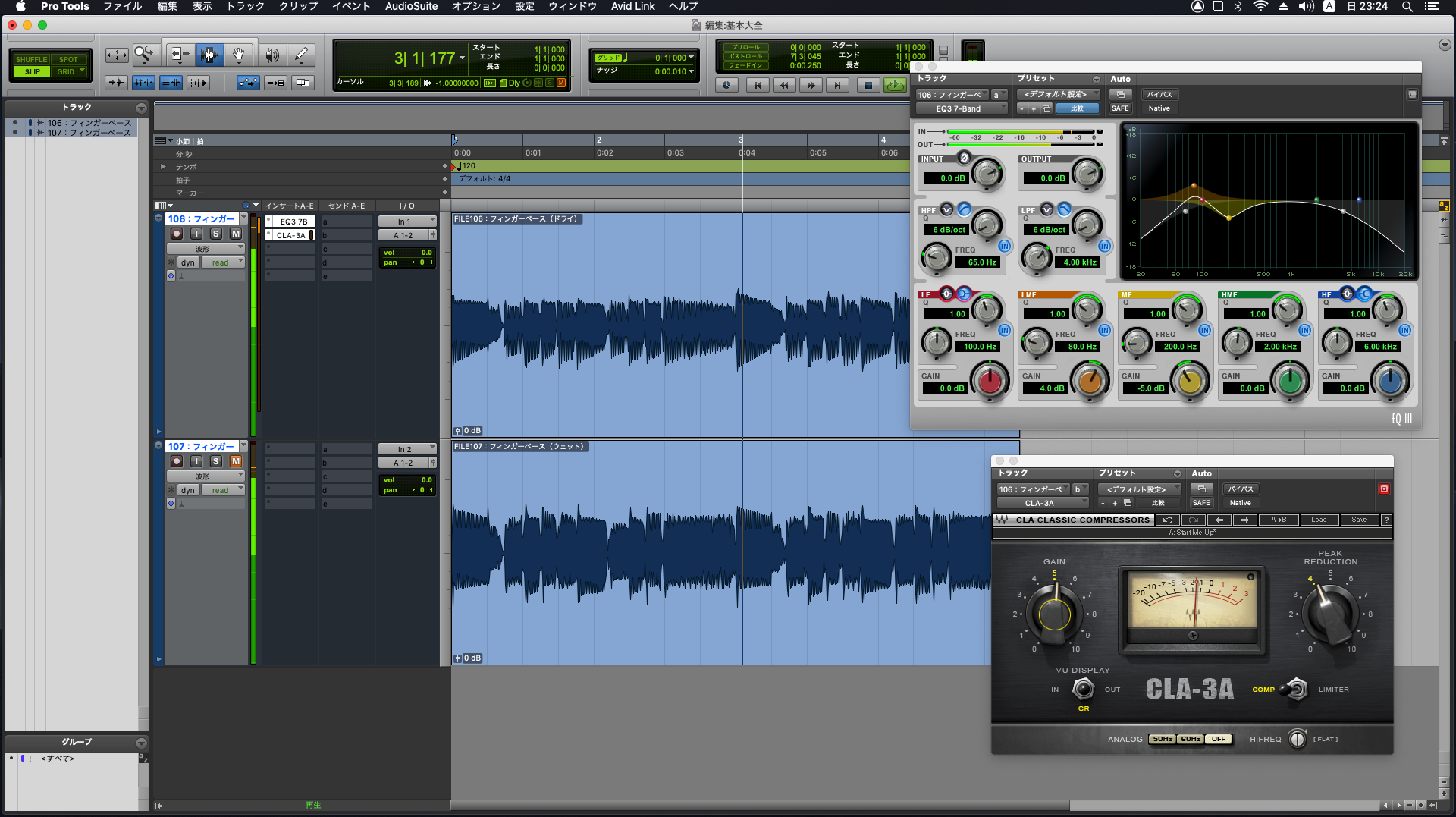Select the Trim tool
The height and width of the screenshot is (817, 1456).
point(180,55)
